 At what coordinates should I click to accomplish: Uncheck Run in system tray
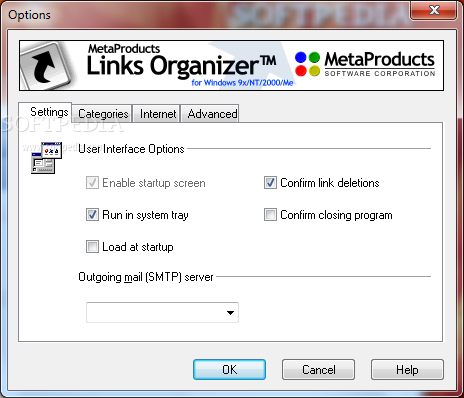92,215
